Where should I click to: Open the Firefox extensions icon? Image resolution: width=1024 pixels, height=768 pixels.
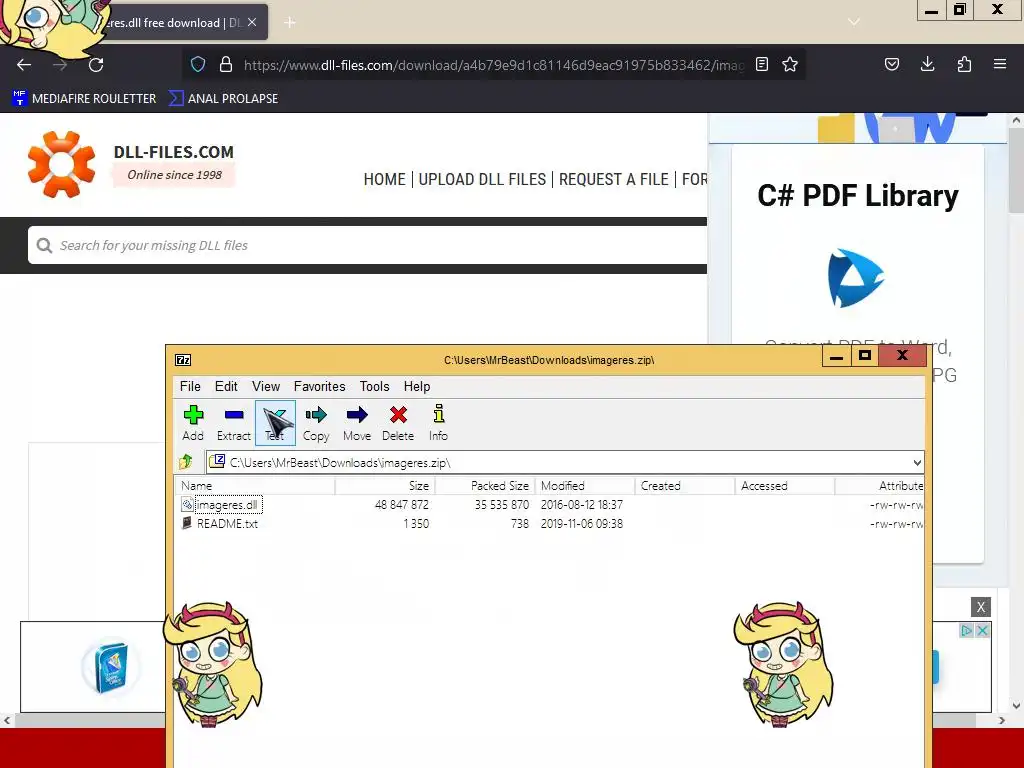(964, 64)
